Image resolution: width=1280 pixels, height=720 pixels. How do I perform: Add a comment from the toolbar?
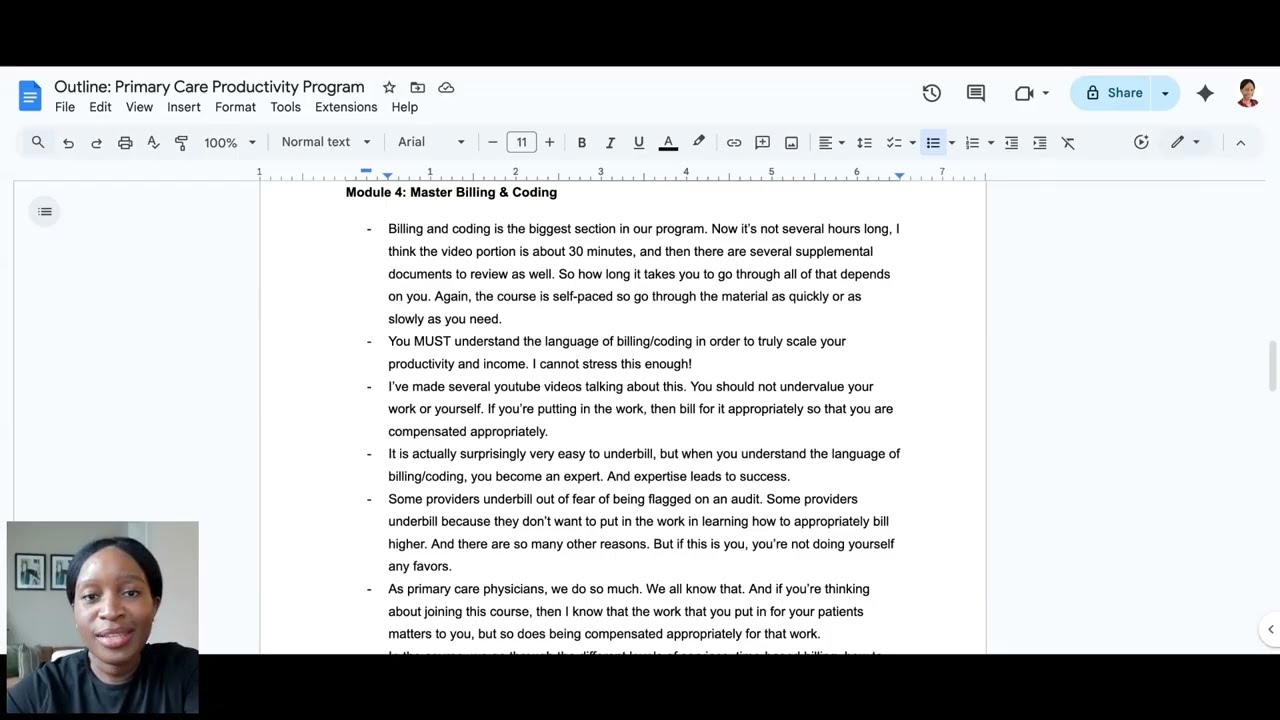pos(762,143)
